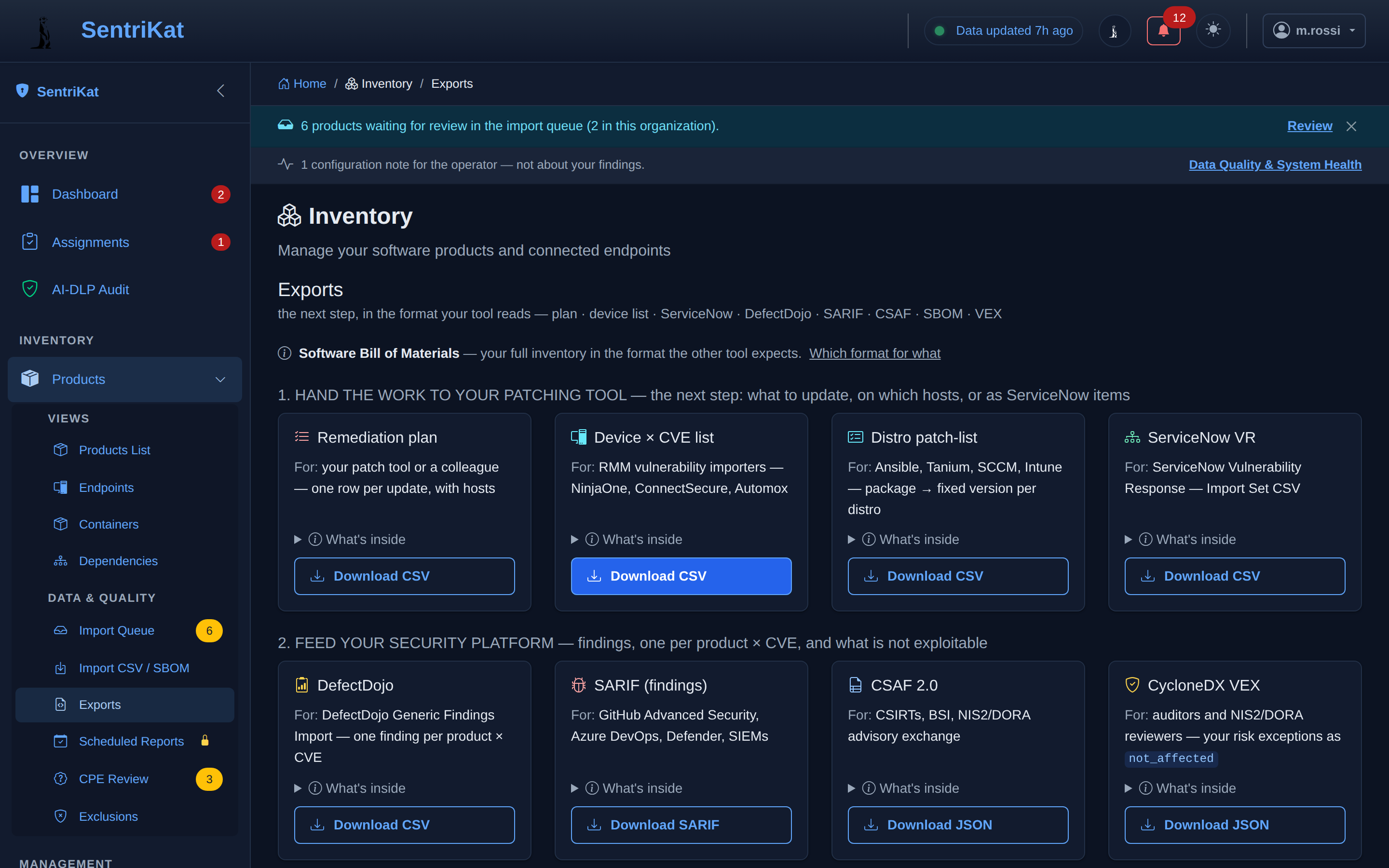Click the Inventory breadcrumb
The height and width of the screenshot is (868, 1389).
point(379,84)
